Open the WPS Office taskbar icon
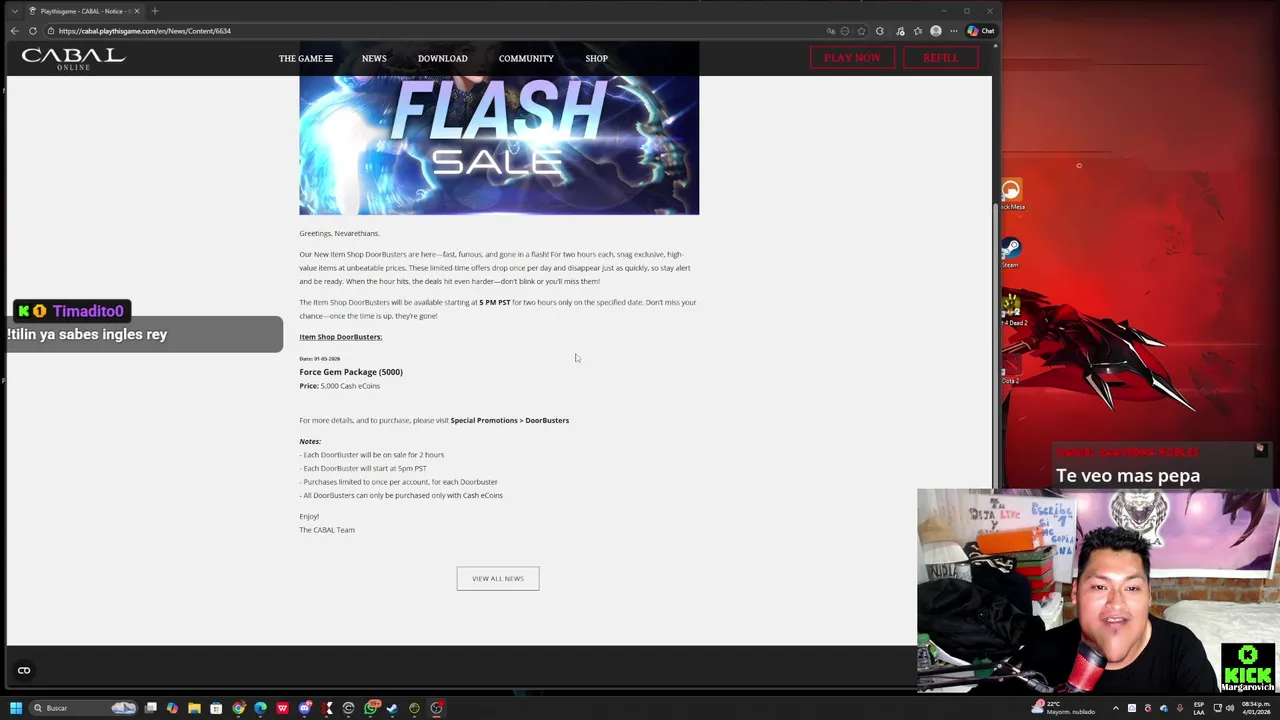 tap(282, 708)
